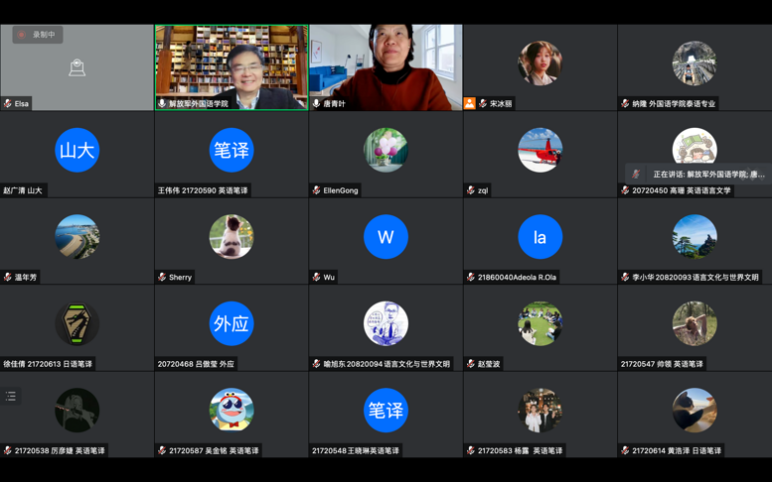Select the 外应 avatar of 吕傲雪
The image size is (772, 482).
click(x=231, y=323)
